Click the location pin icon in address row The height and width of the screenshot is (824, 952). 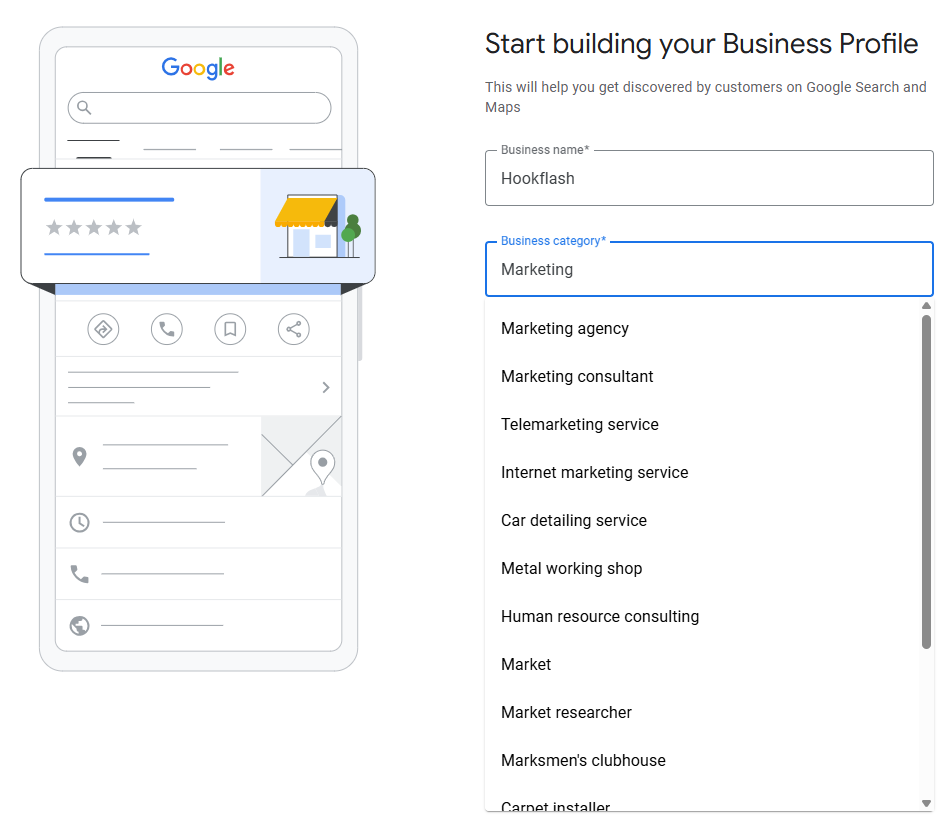(x=80, y=457)
